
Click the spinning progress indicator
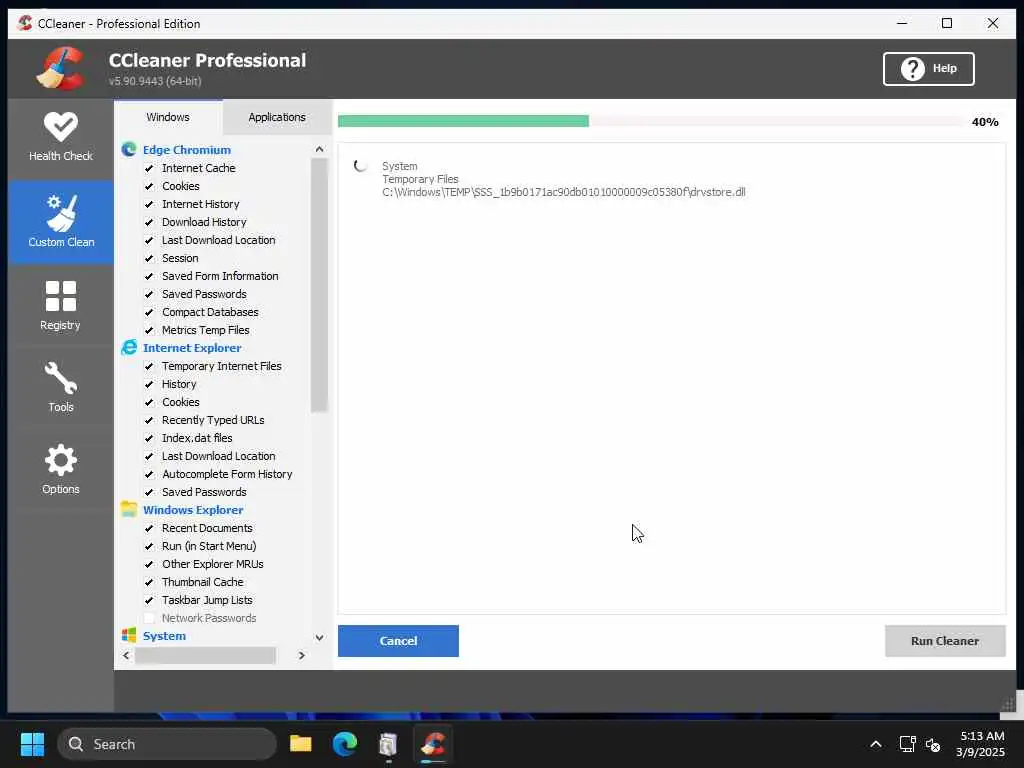pos(360,166)
